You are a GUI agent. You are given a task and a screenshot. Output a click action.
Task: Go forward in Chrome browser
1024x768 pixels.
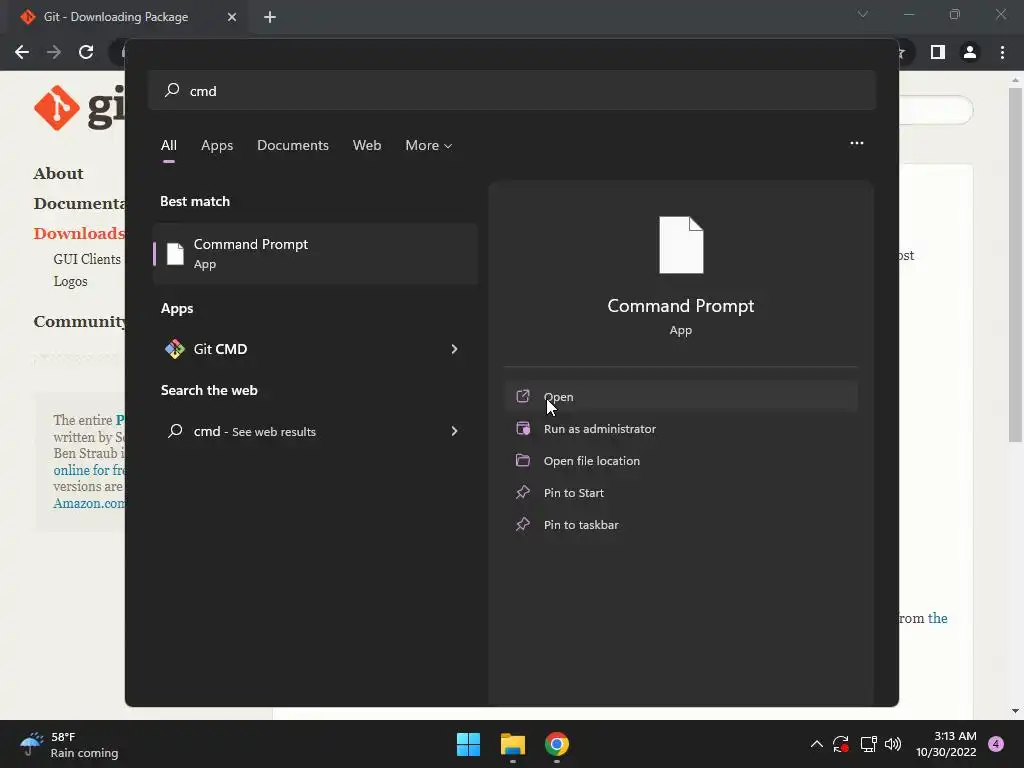[x=54, y=52]
